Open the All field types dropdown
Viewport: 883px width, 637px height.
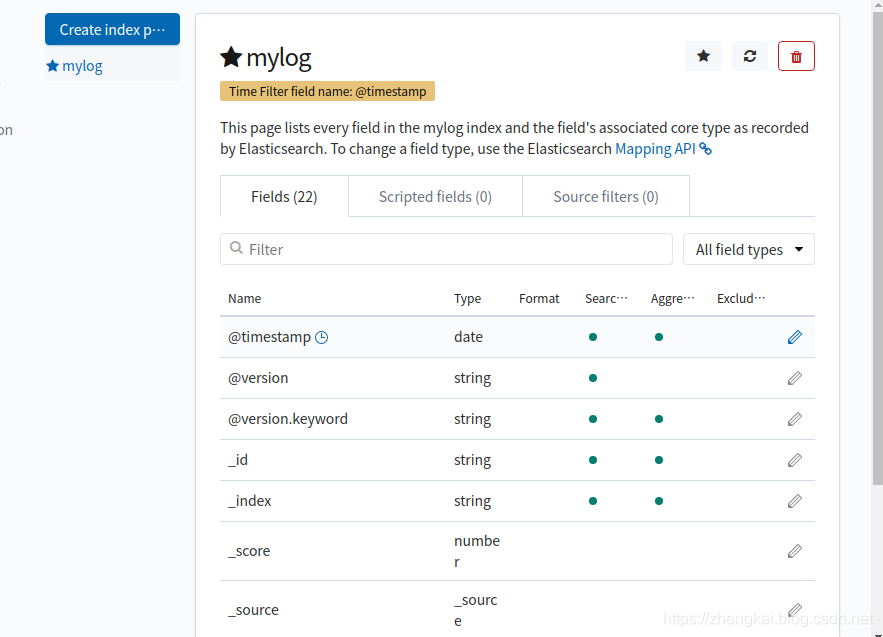(x=748, y=249)
